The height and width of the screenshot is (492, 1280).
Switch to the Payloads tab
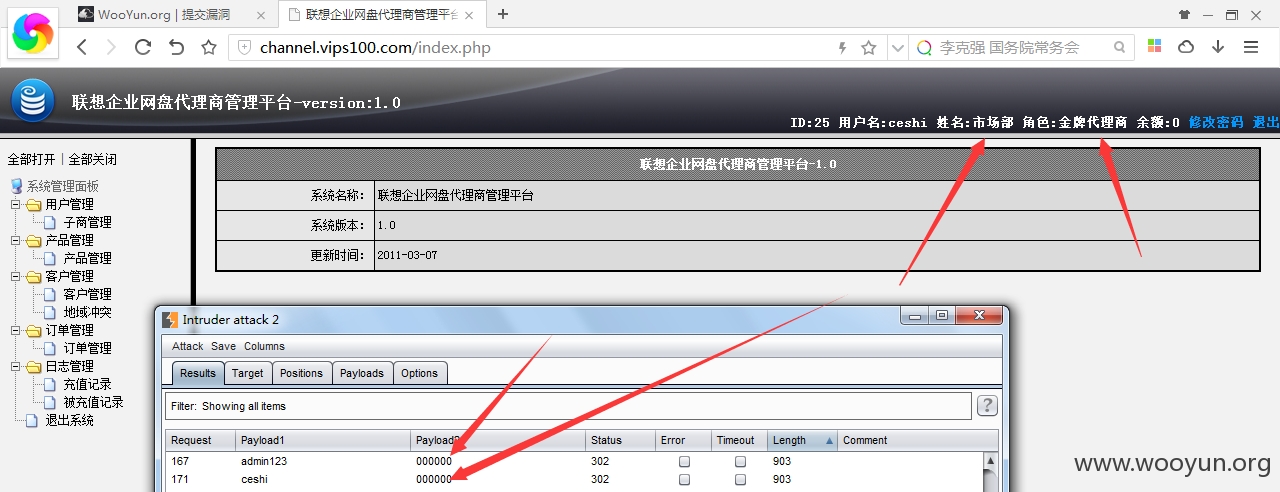pos(361,373)
